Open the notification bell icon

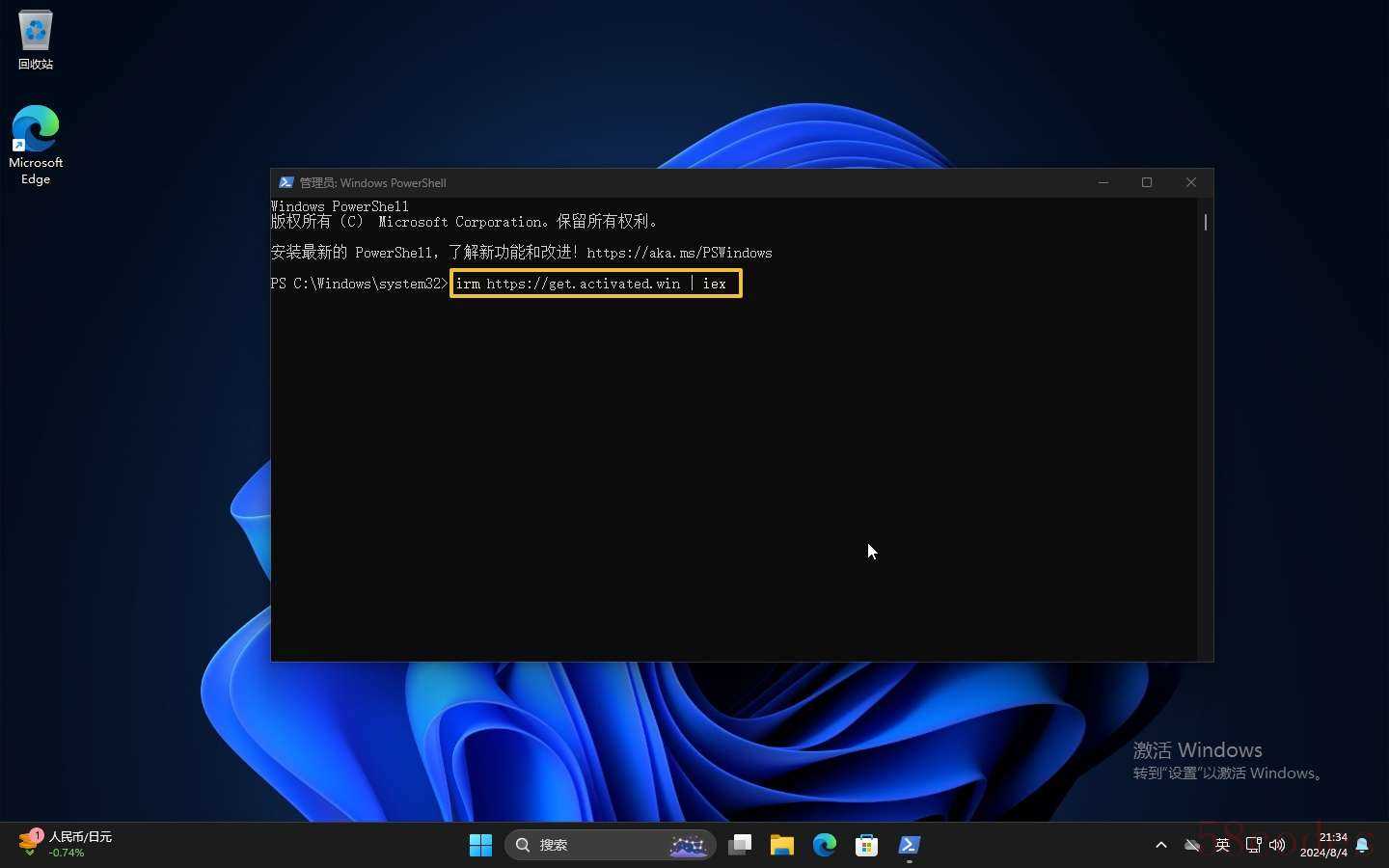(1362, 845)
